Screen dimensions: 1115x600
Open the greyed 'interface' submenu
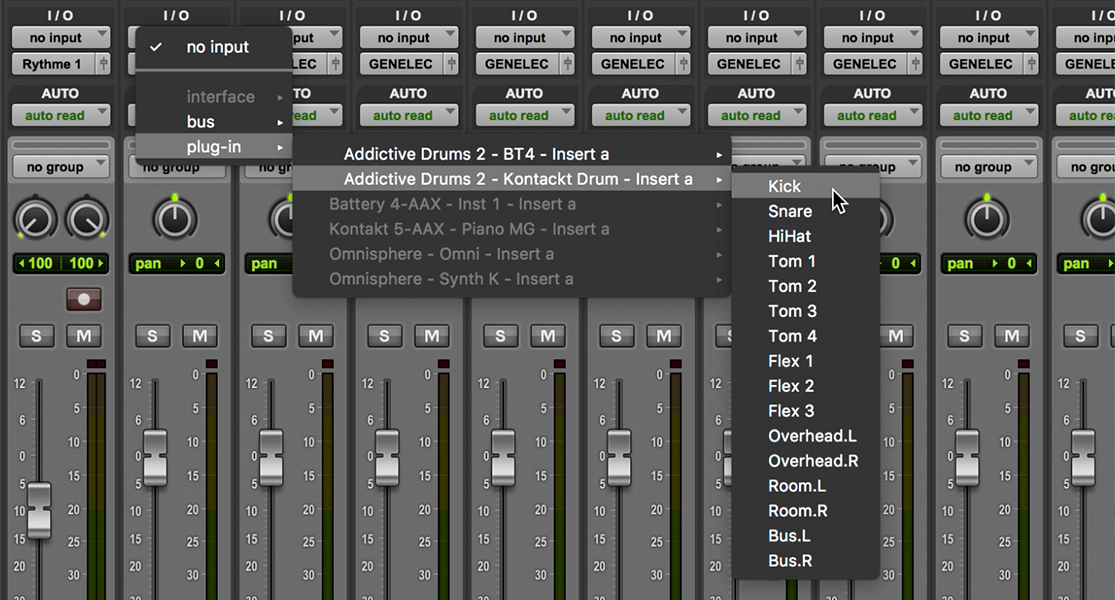pos(213,97)
